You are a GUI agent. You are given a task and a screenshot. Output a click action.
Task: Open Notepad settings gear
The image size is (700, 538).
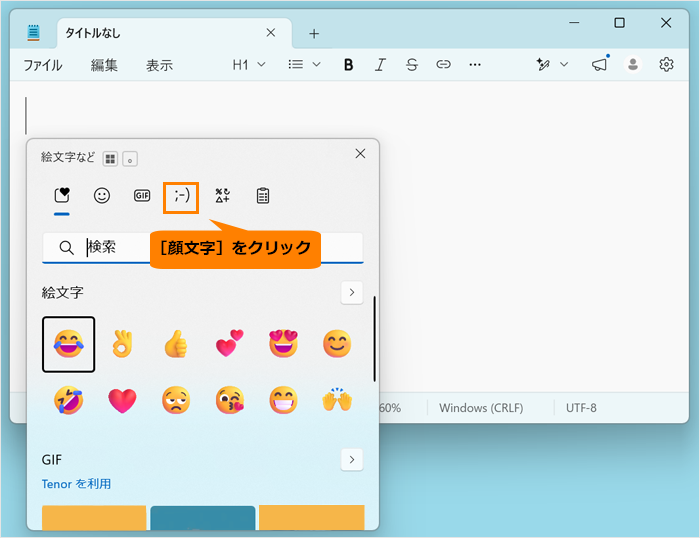pos(666,64)
